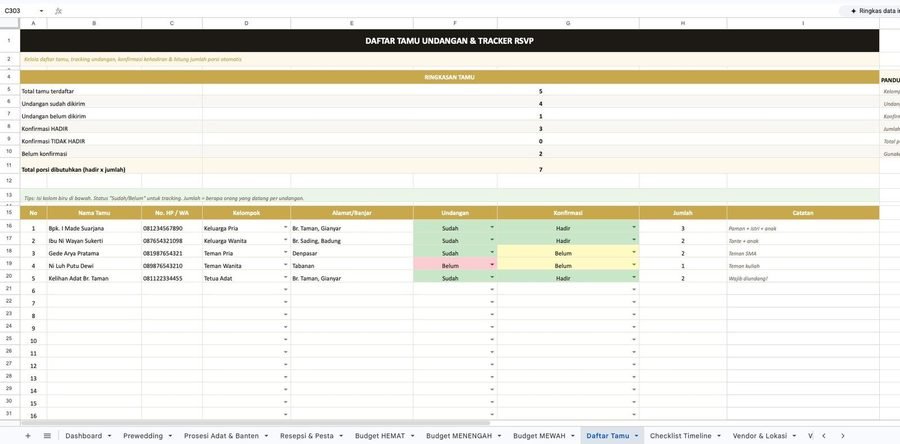Select the Denpasar address cell
The image size is (900, 444).
coord(352,253)
